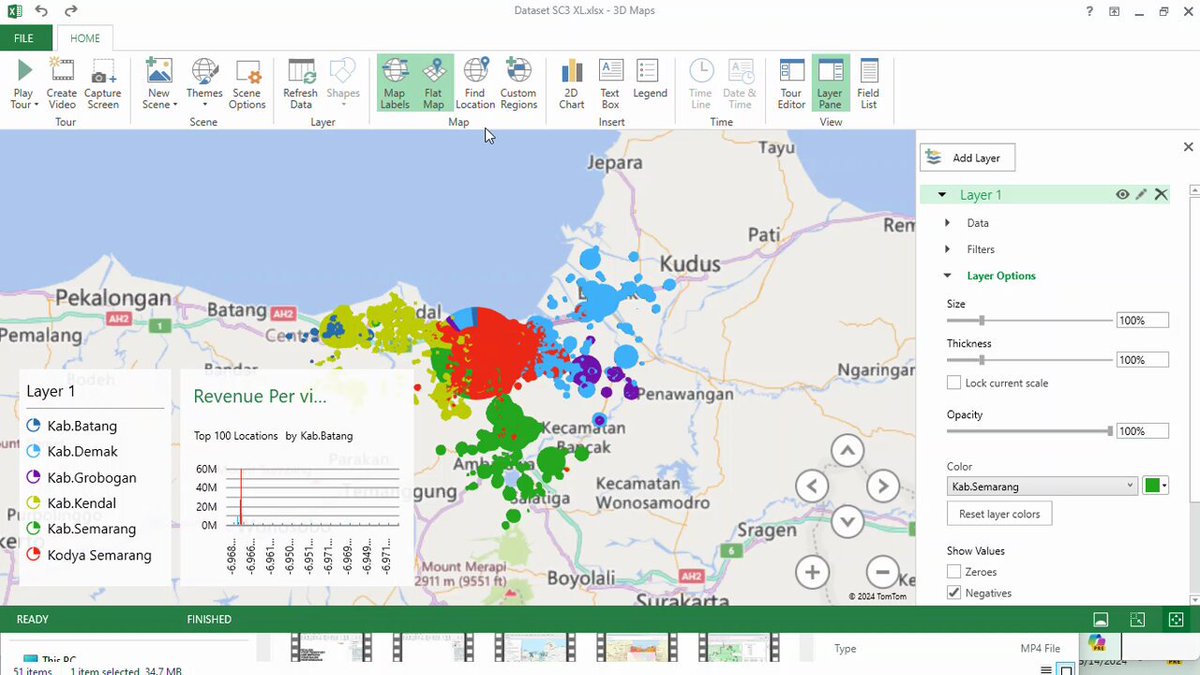Click the first status bar view icon
Viewport: 1200px width, 675px height.
(1100, 620)
